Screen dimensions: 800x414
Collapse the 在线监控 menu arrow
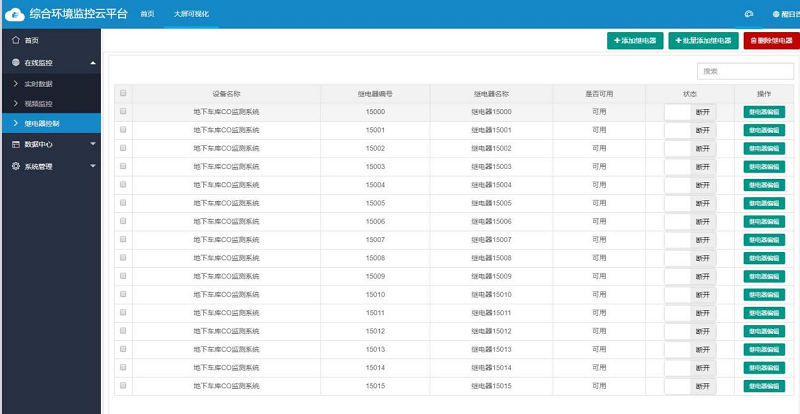[x=93, y=63]
